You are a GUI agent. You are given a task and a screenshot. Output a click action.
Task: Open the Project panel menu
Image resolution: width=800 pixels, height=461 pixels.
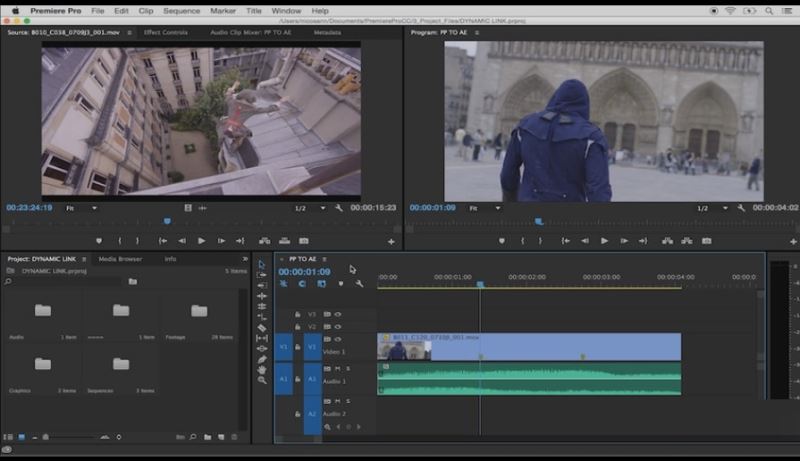(84, 259)
